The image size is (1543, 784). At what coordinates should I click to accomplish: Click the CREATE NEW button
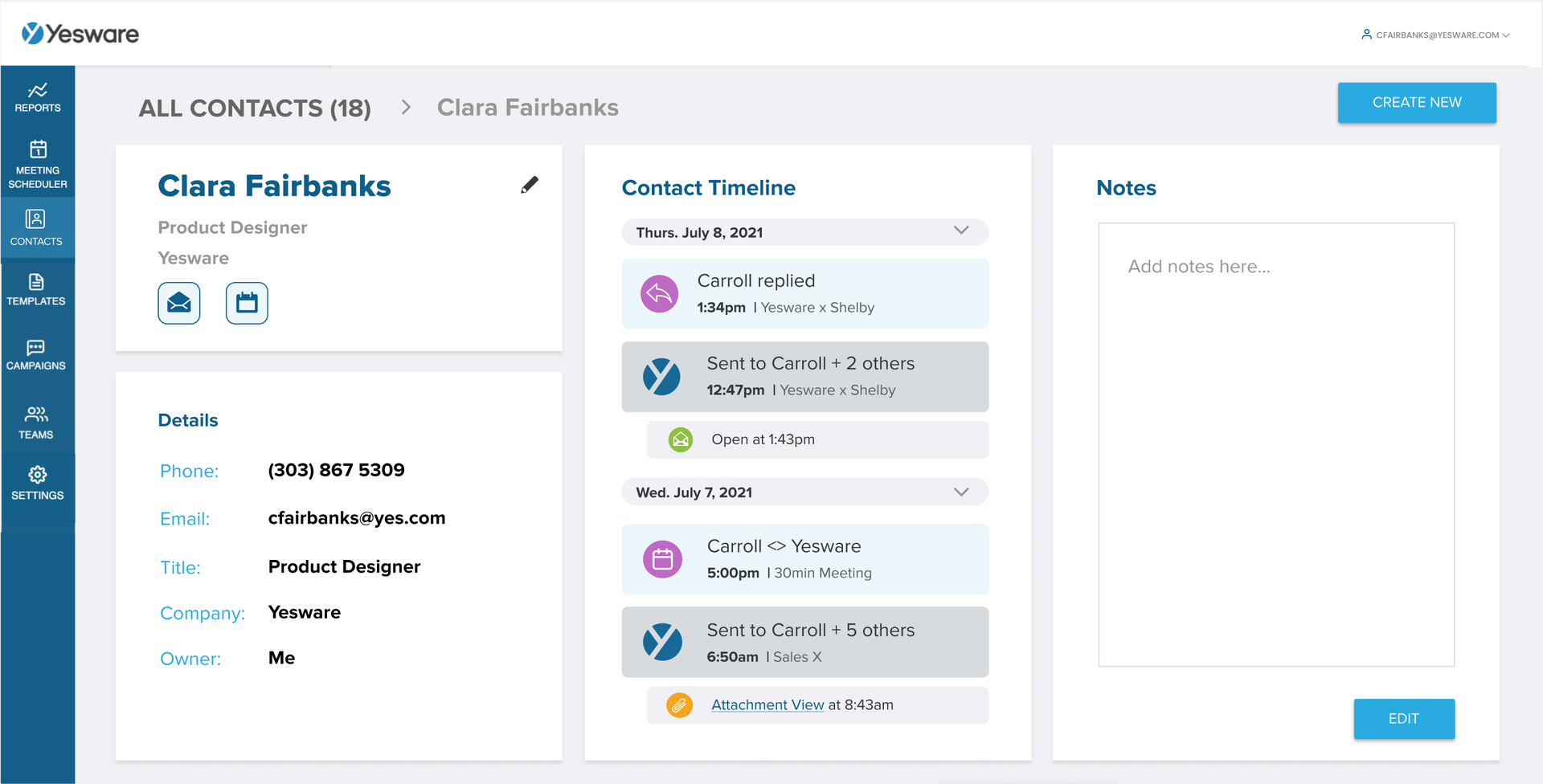[1417, 103]
